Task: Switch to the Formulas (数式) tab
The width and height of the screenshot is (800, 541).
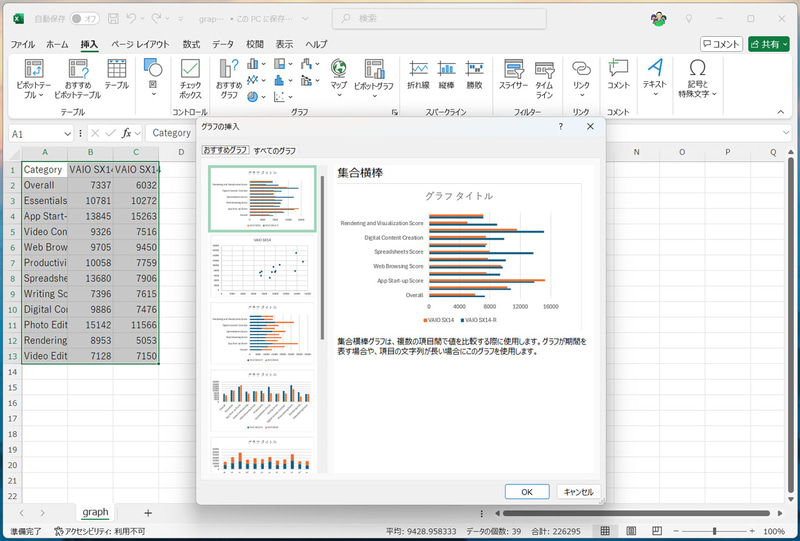Action: (191, 44)
